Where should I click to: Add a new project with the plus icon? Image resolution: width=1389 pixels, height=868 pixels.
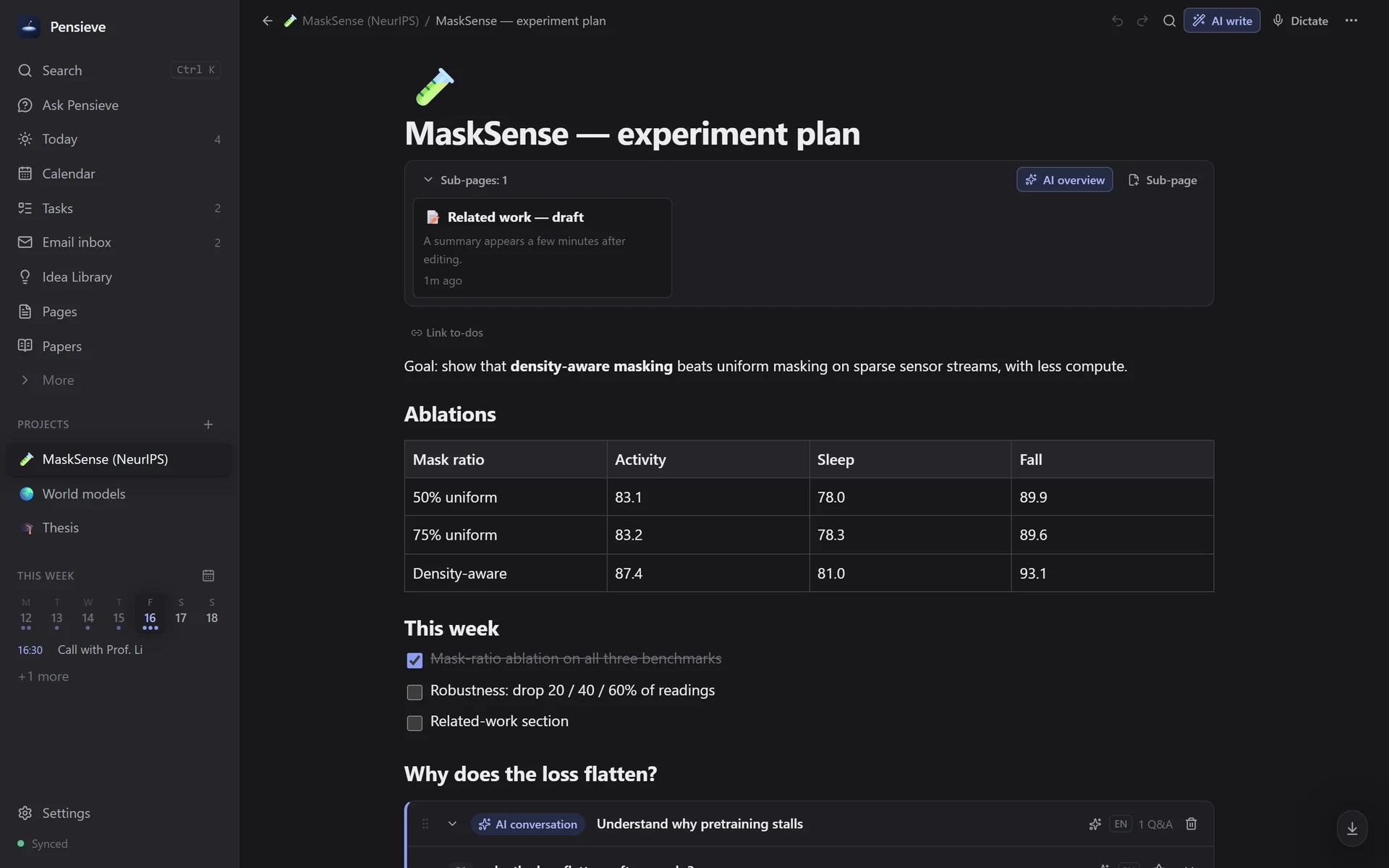(x=208, y=425)
